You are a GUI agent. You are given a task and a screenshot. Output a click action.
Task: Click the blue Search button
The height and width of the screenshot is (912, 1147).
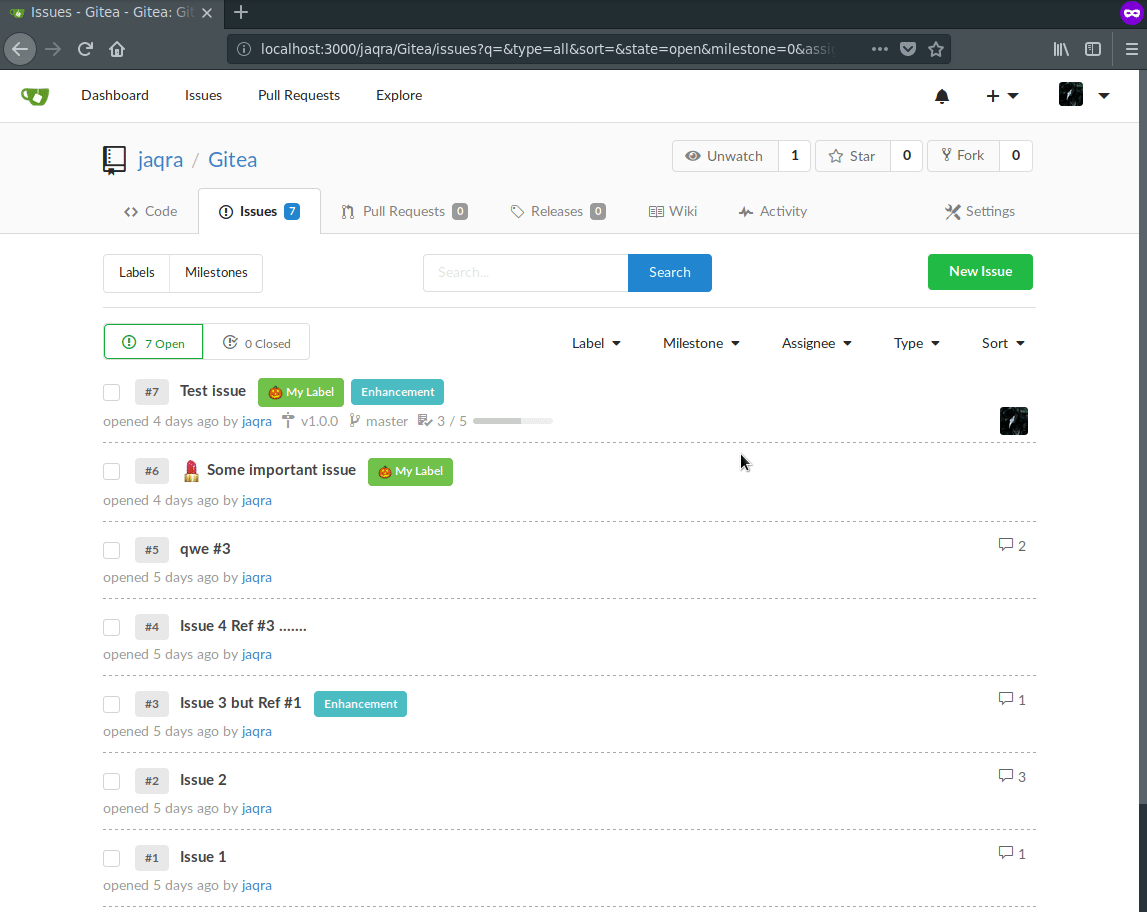[x=669, y=273]
